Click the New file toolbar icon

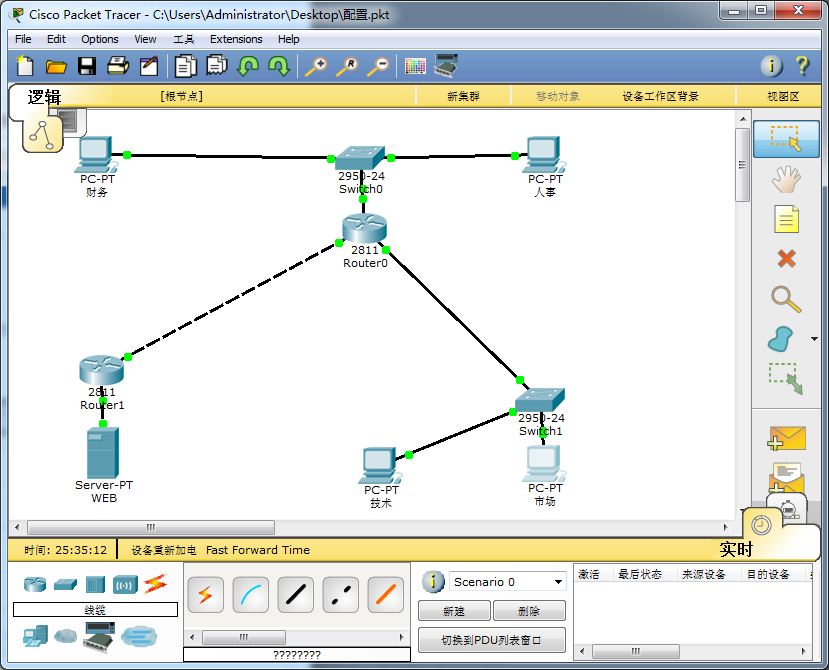pyautogui.click(x=25, y=66)
